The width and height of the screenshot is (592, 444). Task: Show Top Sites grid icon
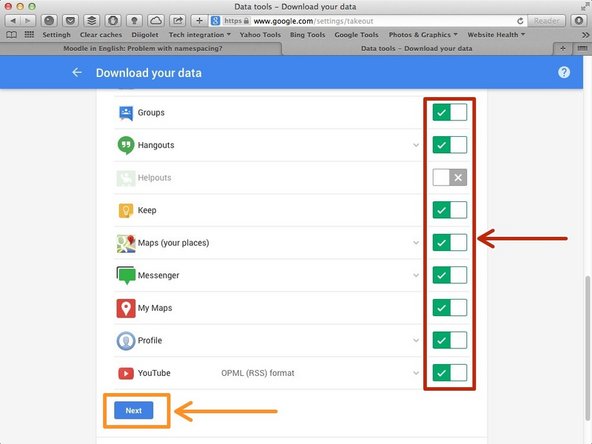[x=29, y=35]
